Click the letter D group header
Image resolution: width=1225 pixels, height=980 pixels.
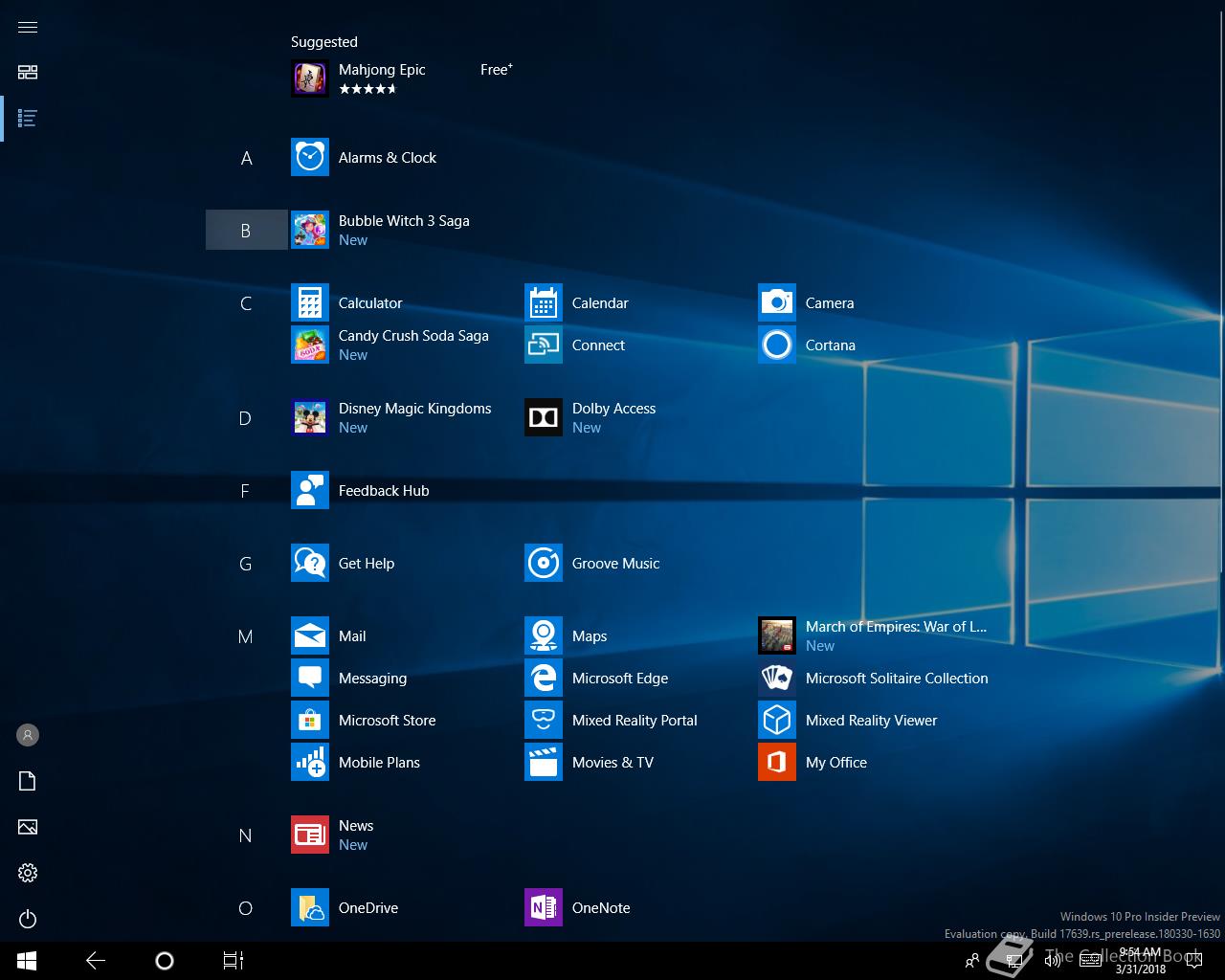246,418
